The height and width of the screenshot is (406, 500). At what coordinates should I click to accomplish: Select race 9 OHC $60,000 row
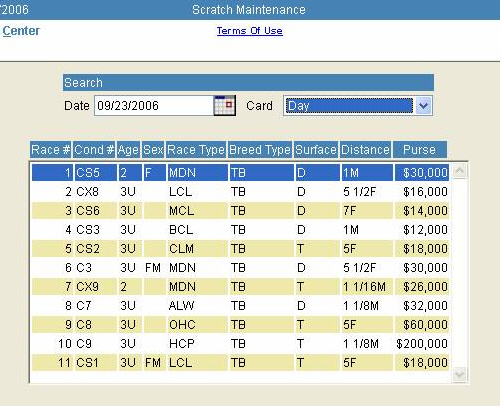pyautogui.click(x=240, y=325)
